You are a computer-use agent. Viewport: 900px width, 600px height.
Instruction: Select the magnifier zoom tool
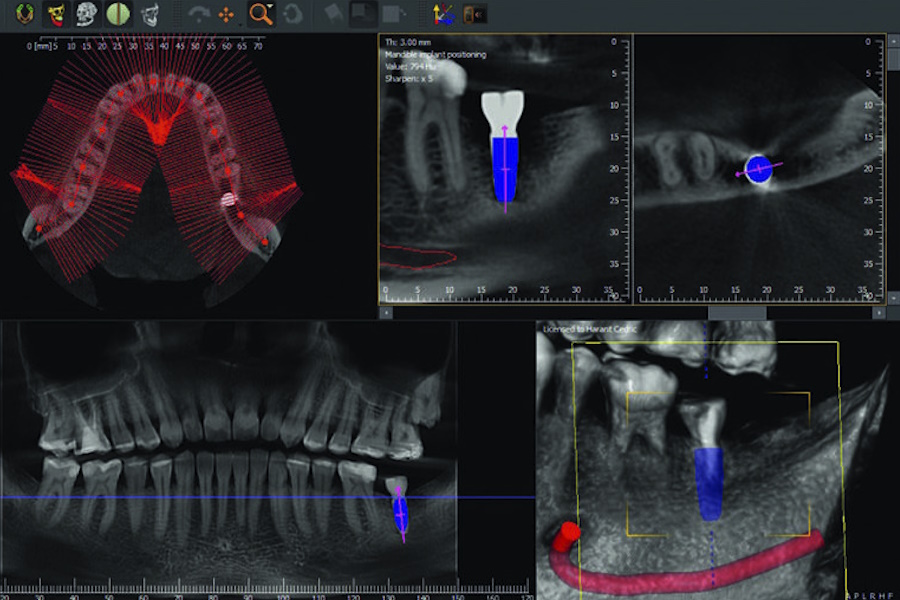(259, 14)
